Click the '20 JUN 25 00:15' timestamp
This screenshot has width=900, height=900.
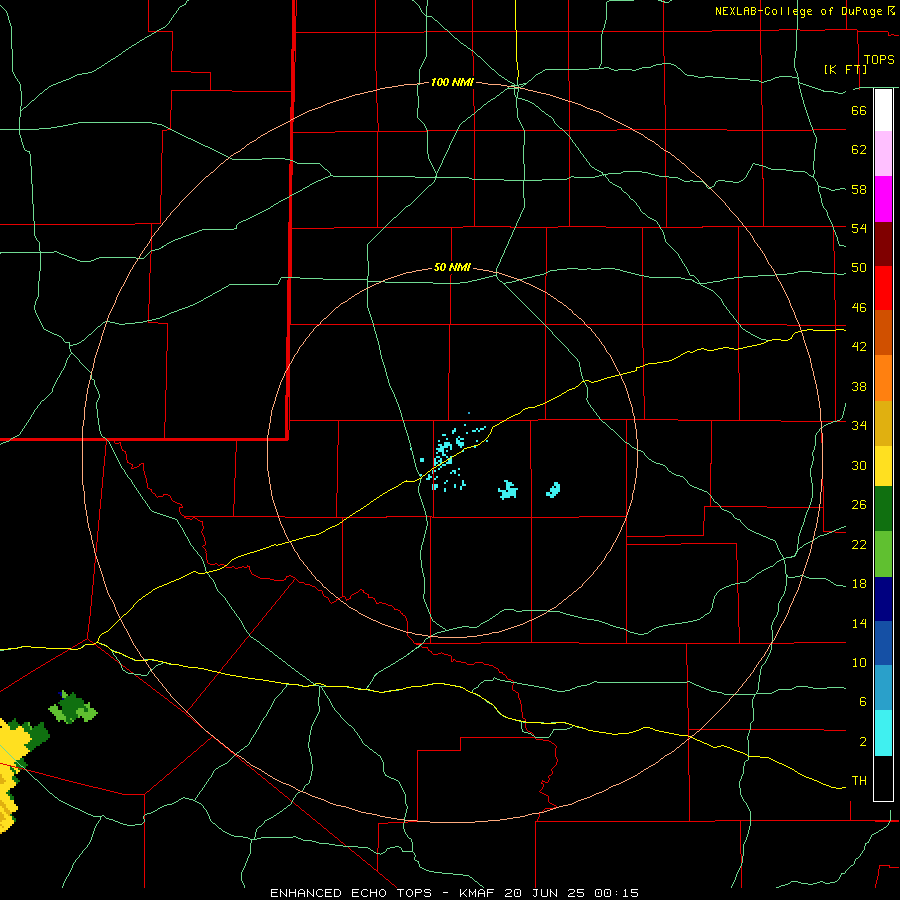pyautogui.click(x=571, y=893)
